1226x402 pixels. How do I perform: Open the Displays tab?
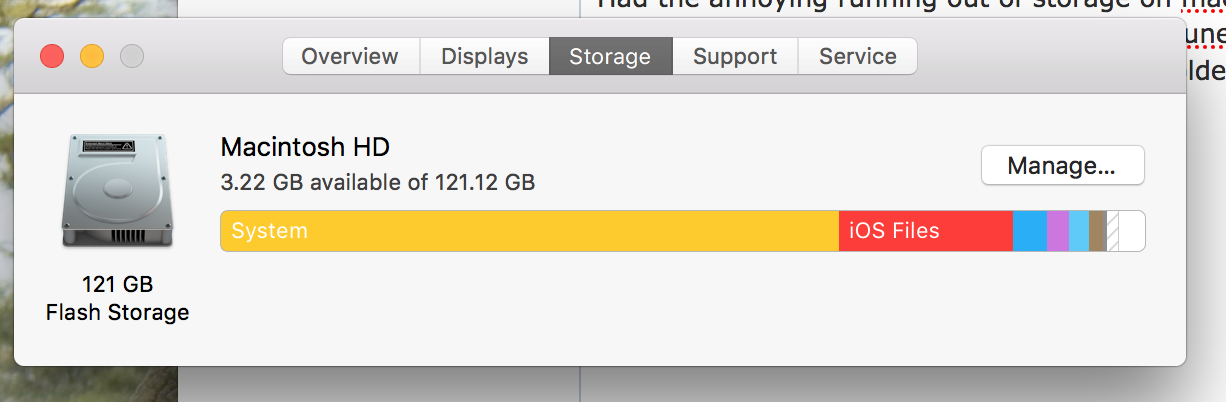tap(485, 56)
